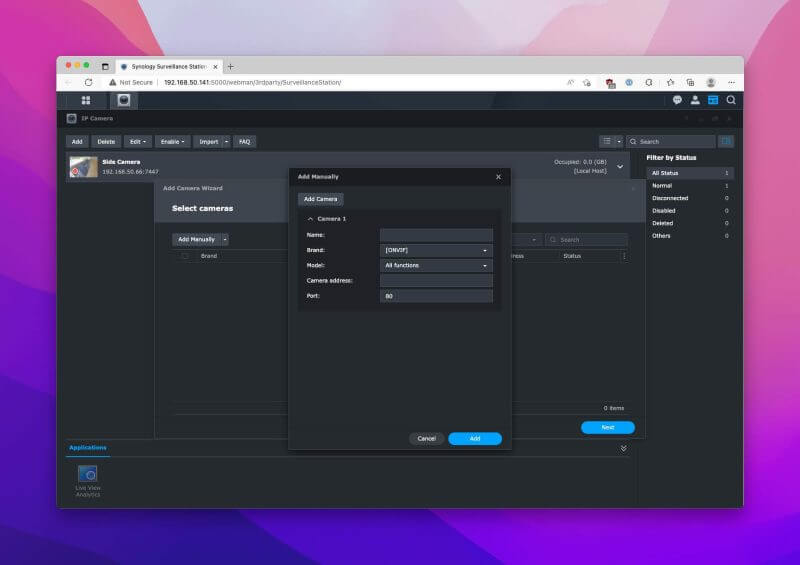Cancel the Add Manually dialog

pos(427,438)
